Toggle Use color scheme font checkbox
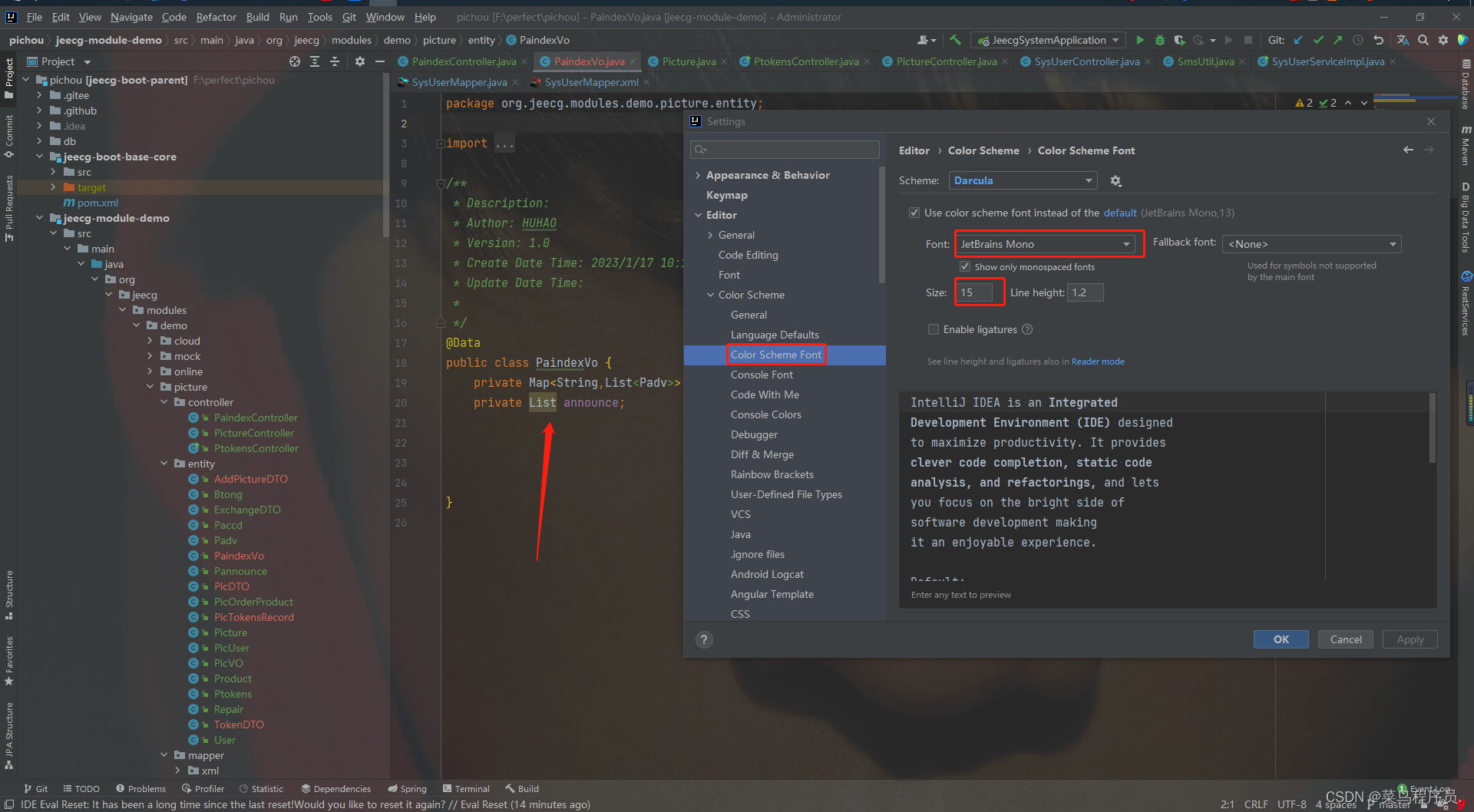Screen dimensions: 1474x812 (914, 213)
